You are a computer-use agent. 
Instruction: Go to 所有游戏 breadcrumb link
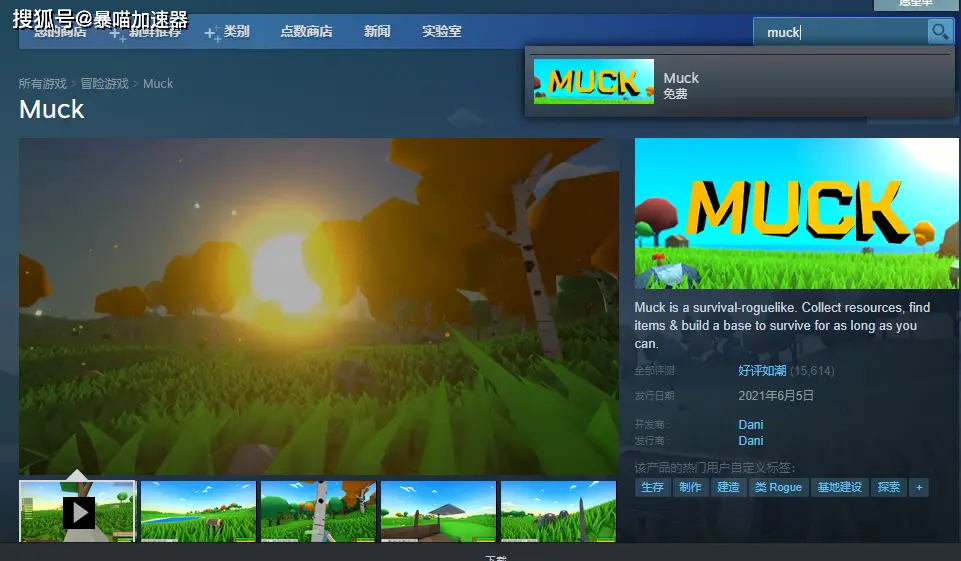(x=42, y=83)
